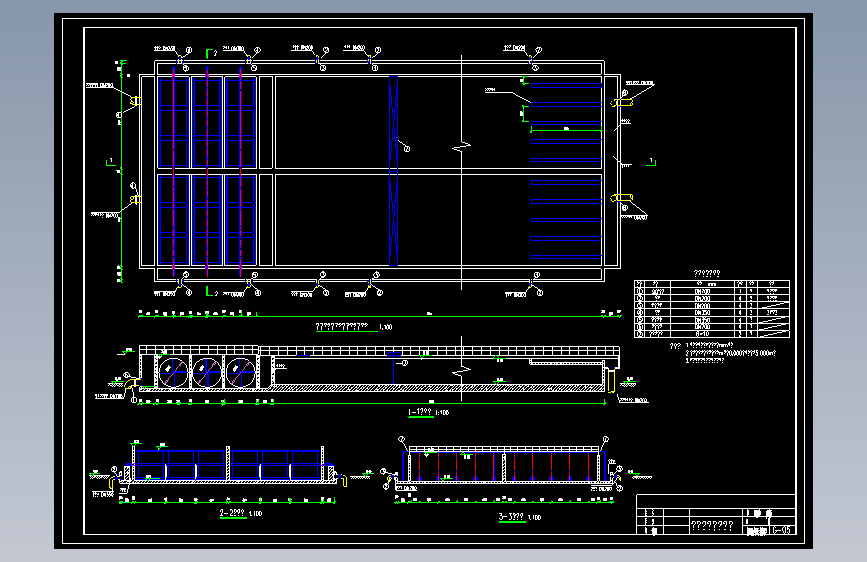The height and width of the screenshot is (562, 867).
Task: Pick the yellow outlet pipe at section 1-1 right end
Action: coord(611,381)
